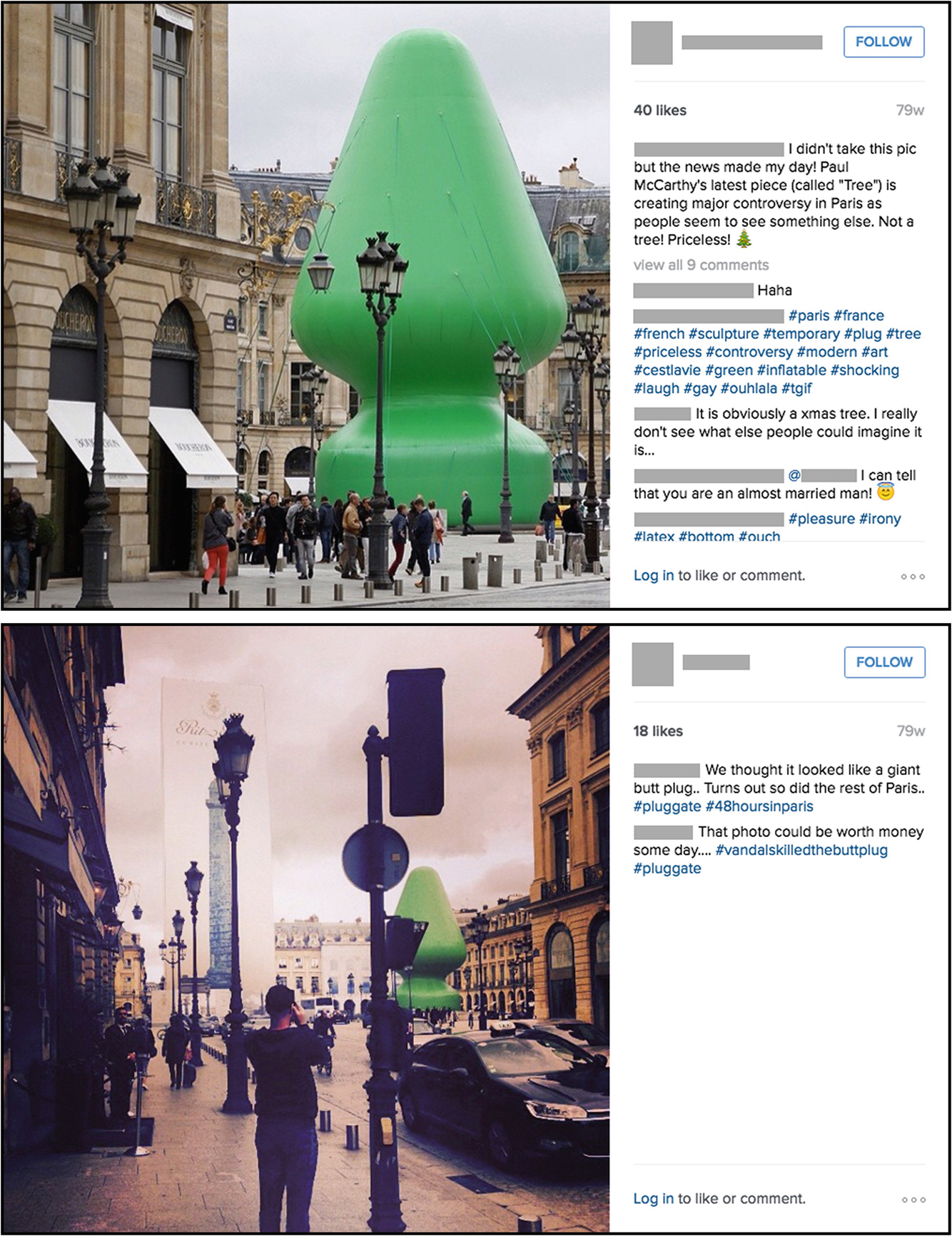Open the #vandalskilledthebuttplug hashtag
The image size is (952, 1236).
(801, 850)
